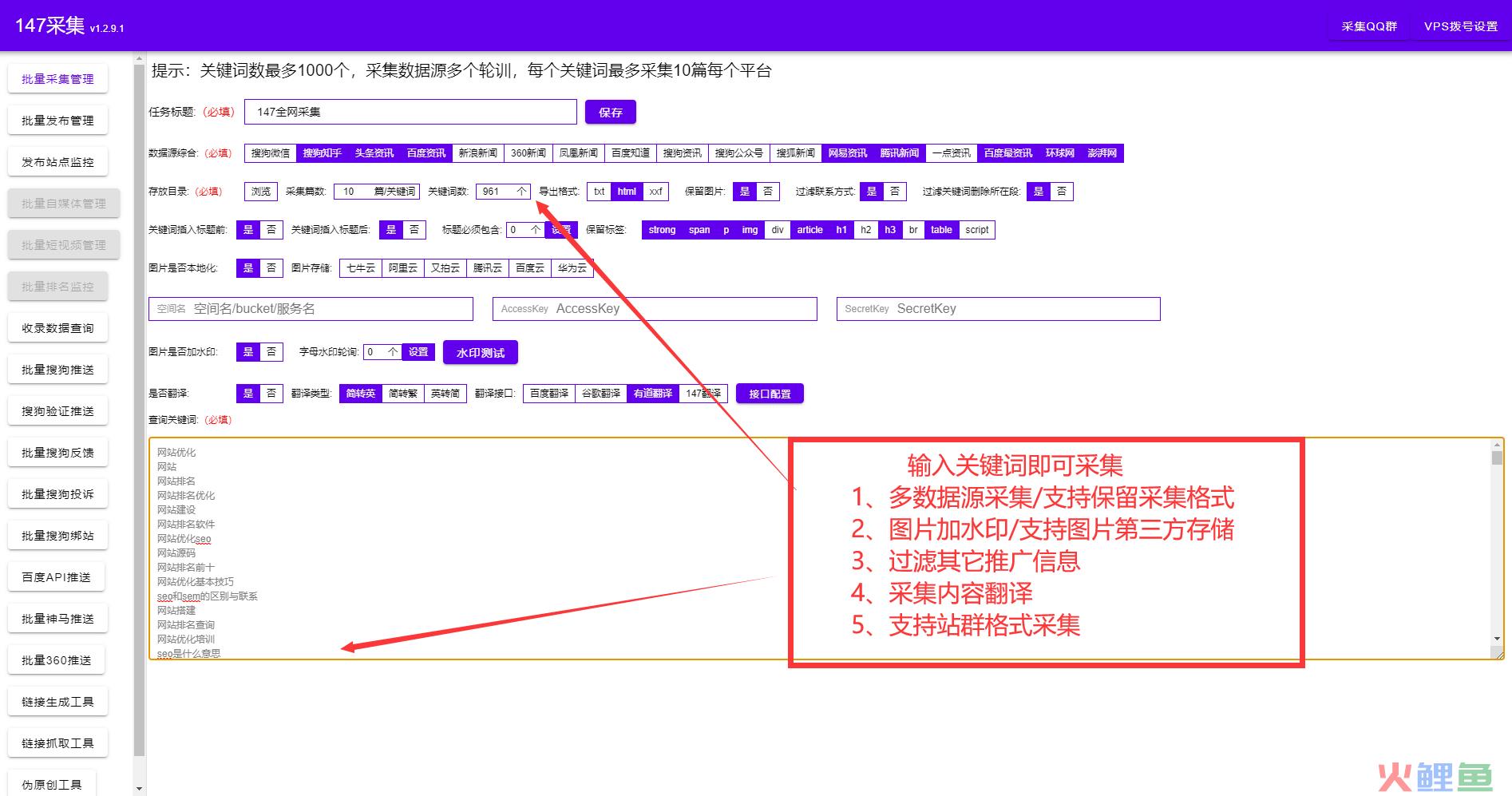This screenshot has width=1512, height=796.
Task: Open 批量搜狗绑站 in sidebar
Action: pos(57,536)
